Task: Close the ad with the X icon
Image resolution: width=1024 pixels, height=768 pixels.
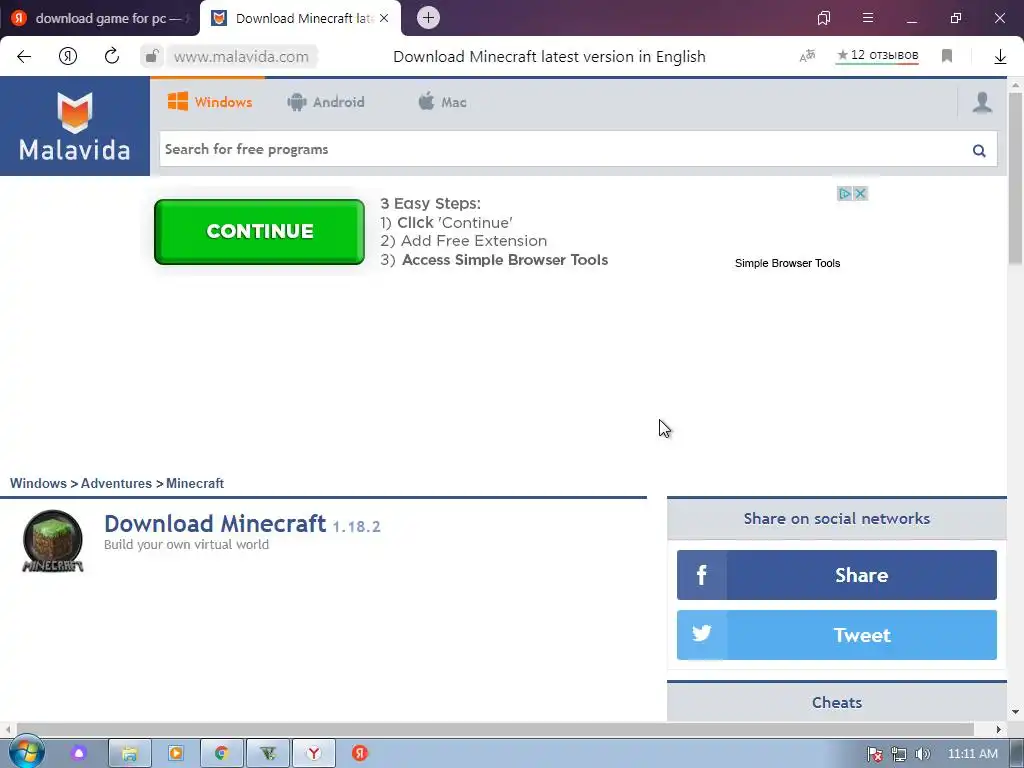Action: [860, 193]
